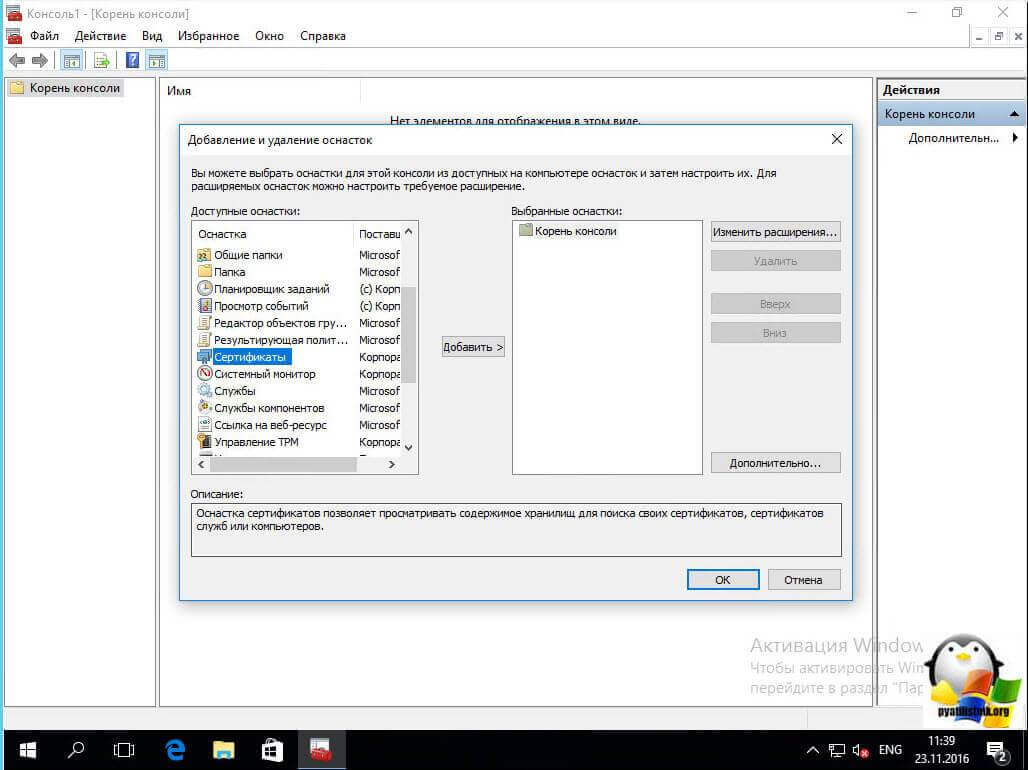Select the Системный монитор snap-in icon
Viewport: 1028px width, 770px height.
click(204, 374)
